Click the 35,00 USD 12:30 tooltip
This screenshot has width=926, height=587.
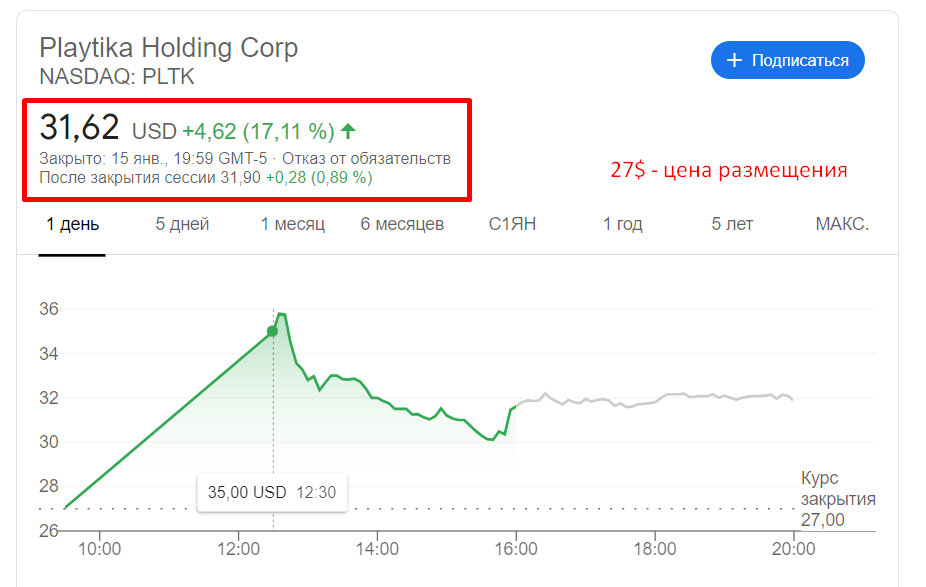pos(271,492)
